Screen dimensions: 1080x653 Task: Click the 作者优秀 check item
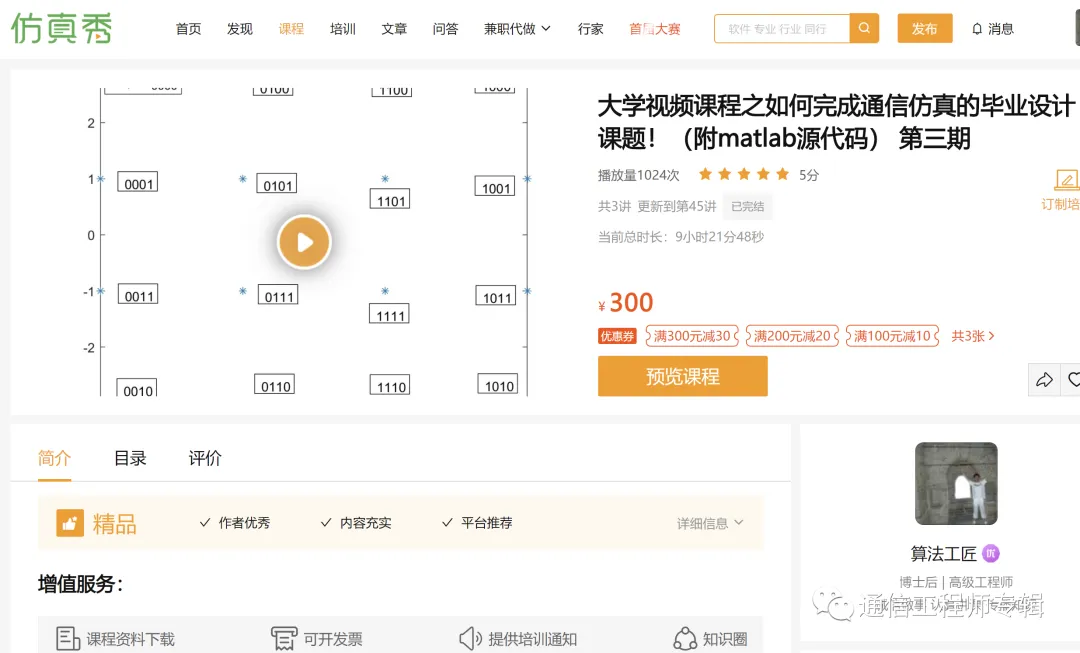pyautogui.click(x=235, y=523)
